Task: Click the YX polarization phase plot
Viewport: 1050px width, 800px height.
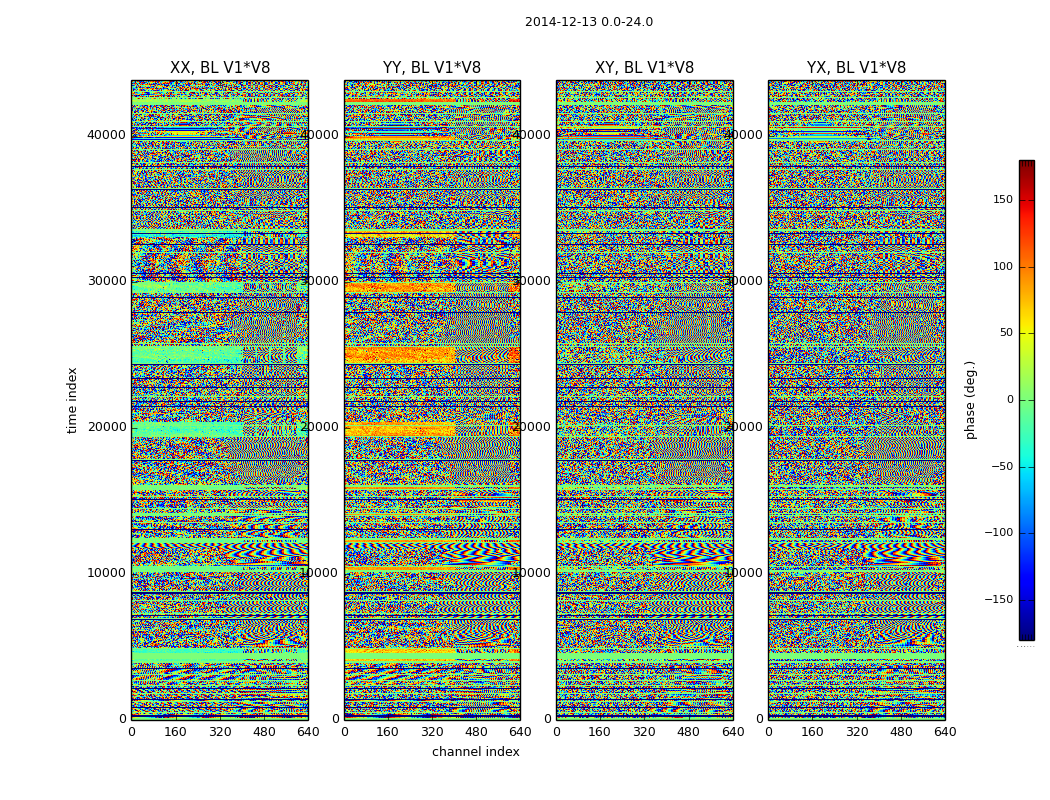Action: (856, 400)
